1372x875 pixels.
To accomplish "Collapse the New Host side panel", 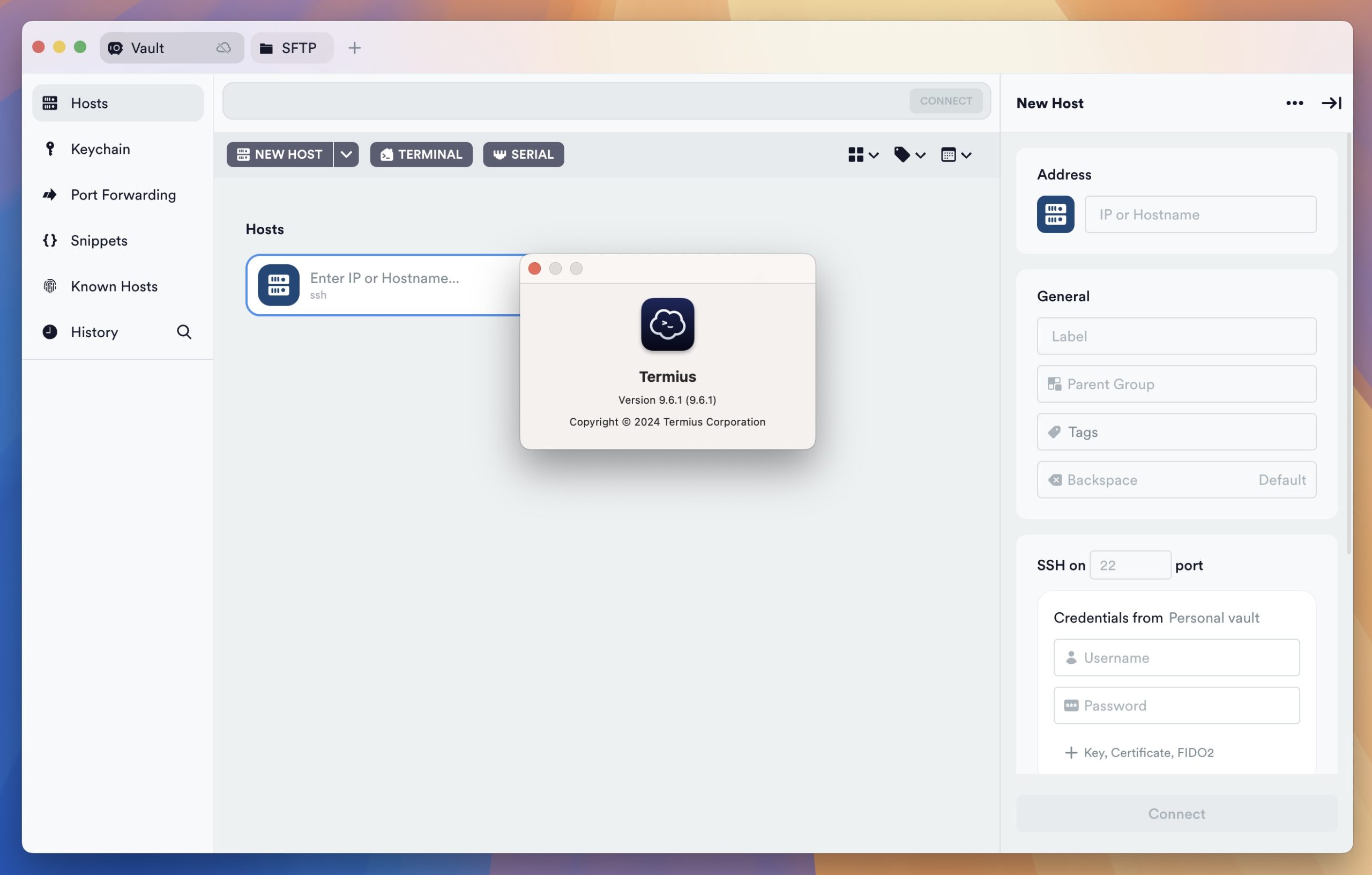I will point(1331,103).
